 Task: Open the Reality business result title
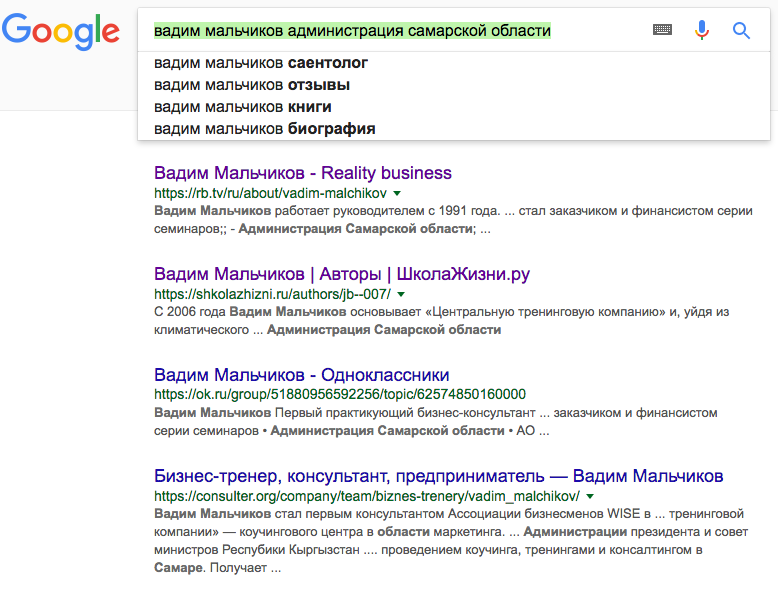[303, 173]
